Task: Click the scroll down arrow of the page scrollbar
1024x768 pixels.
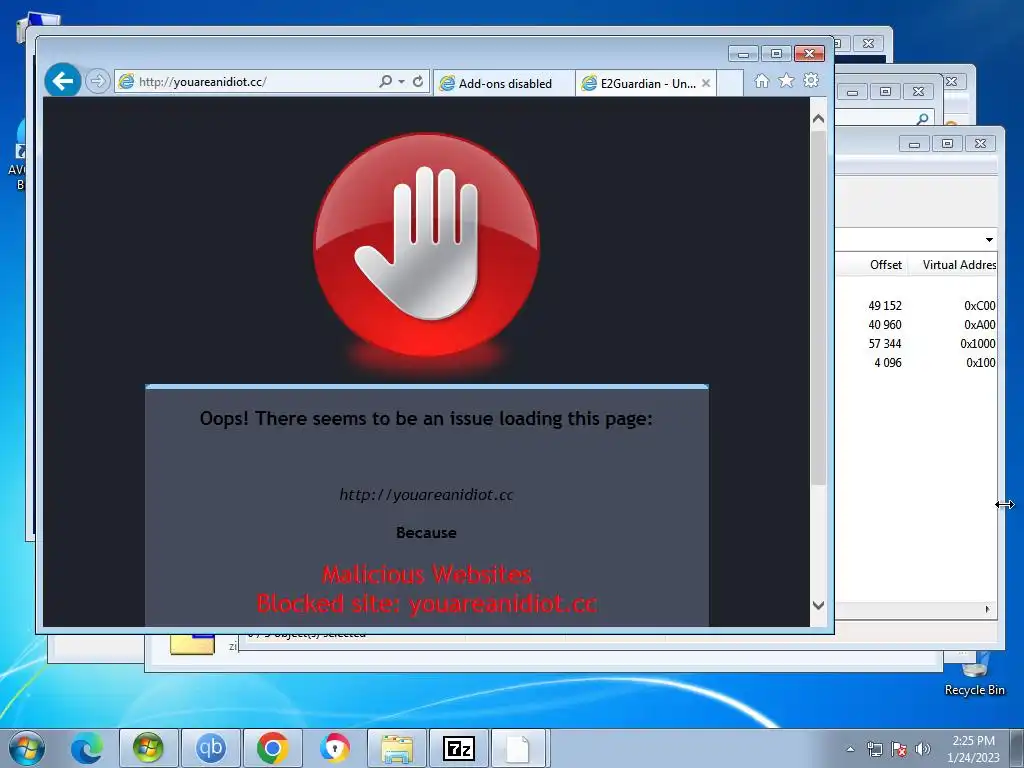Action: 818,605
